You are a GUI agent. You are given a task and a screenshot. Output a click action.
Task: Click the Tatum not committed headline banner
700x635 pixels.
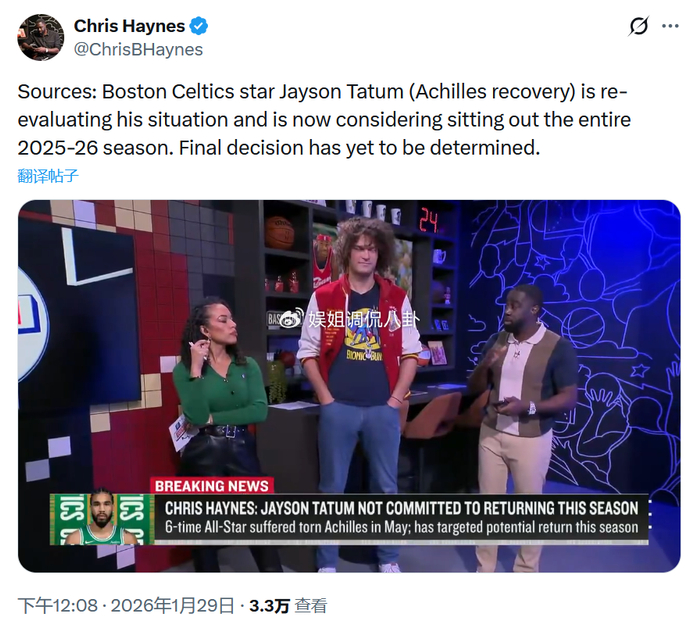click(x=401, y=508)
